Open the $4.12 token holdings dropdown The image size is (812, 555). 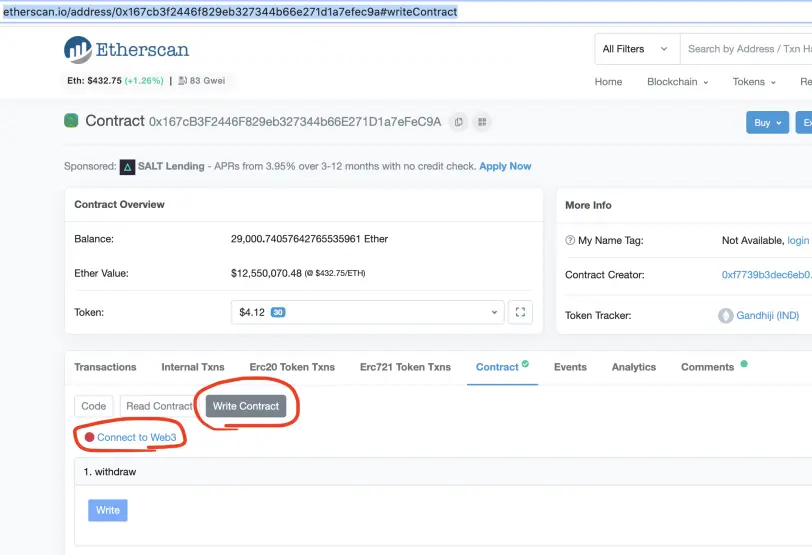(368, 312)
